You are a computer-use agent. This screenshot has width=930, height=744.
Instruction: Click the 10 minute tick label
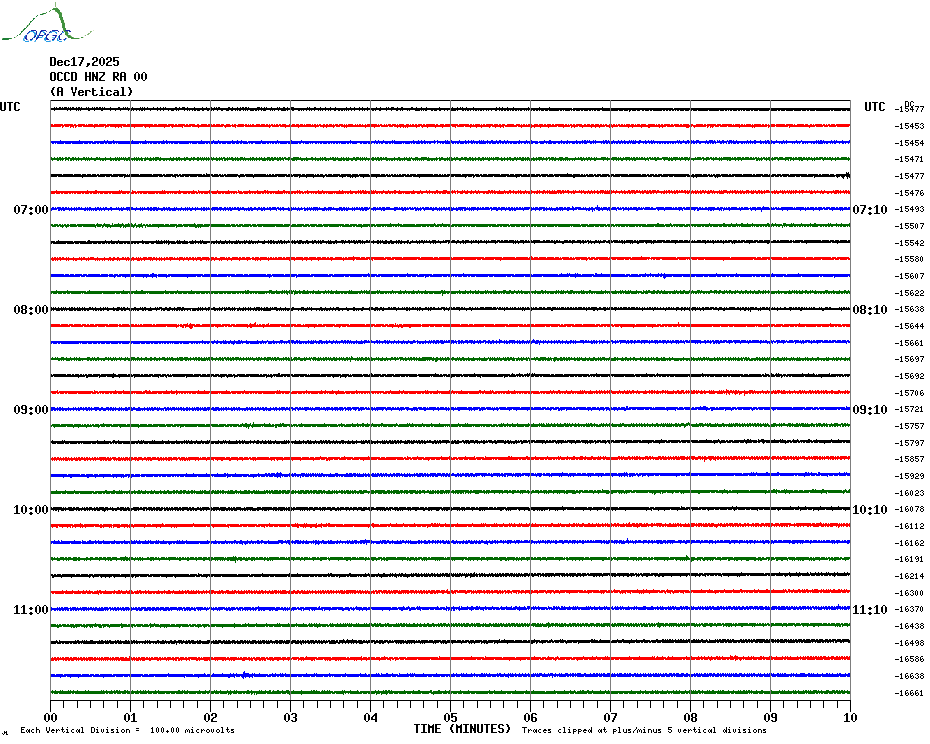[849, 717]
